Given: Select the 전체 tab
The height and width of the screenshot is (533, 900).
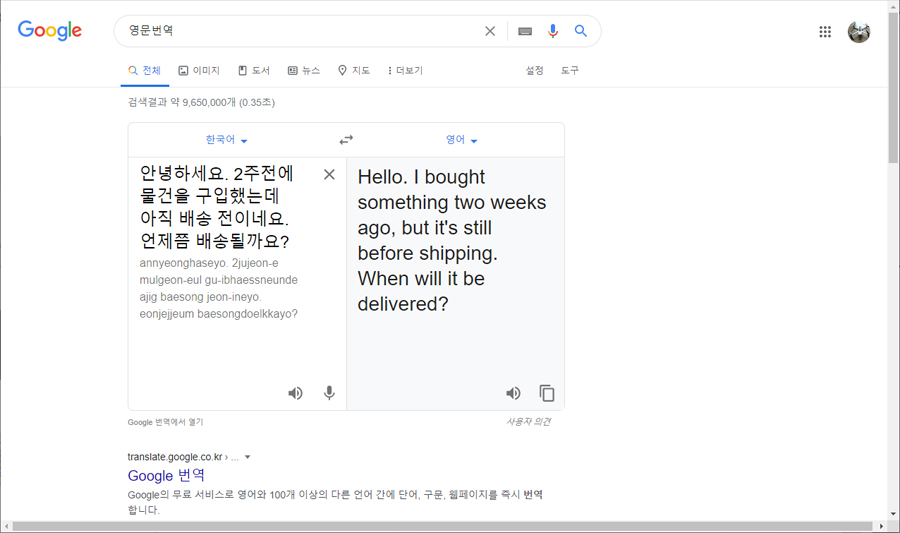Looking at the screenshot, I should [145, 71].
